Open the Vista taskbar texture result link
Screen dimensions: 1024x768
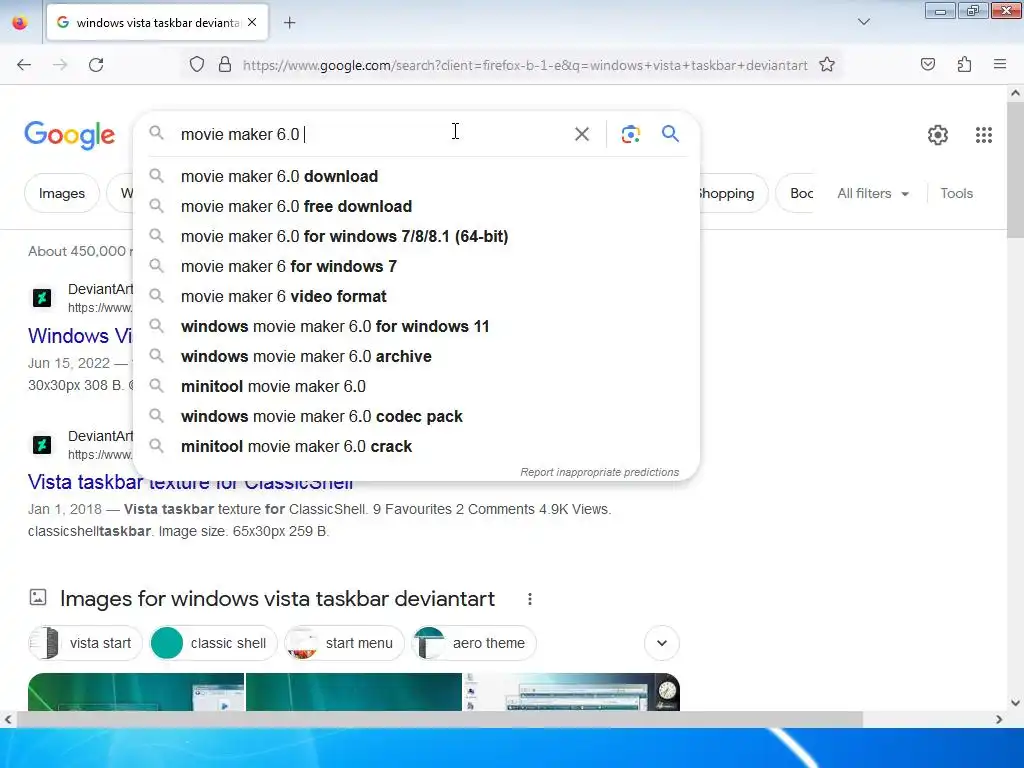(x=191, y=482)
